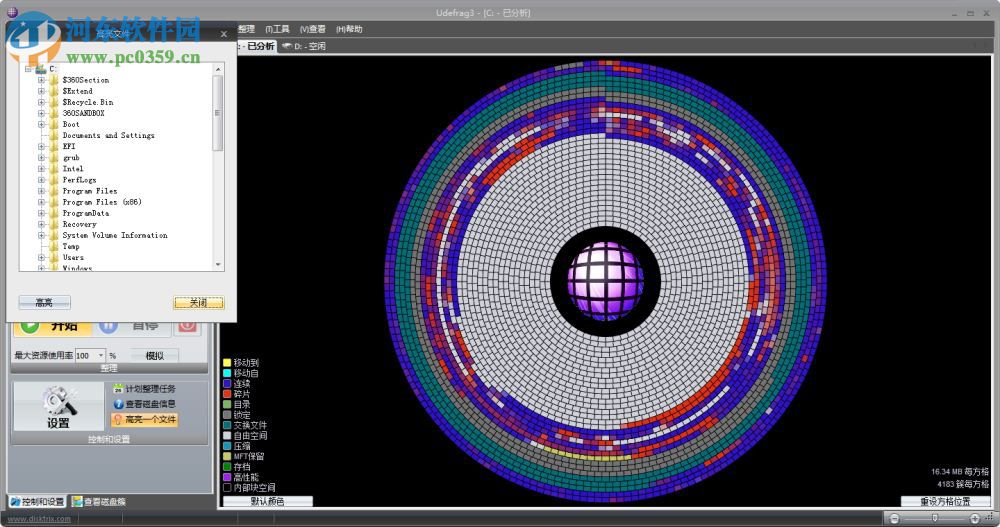Click the large 设置 settings gear icon

coord(57,400)
